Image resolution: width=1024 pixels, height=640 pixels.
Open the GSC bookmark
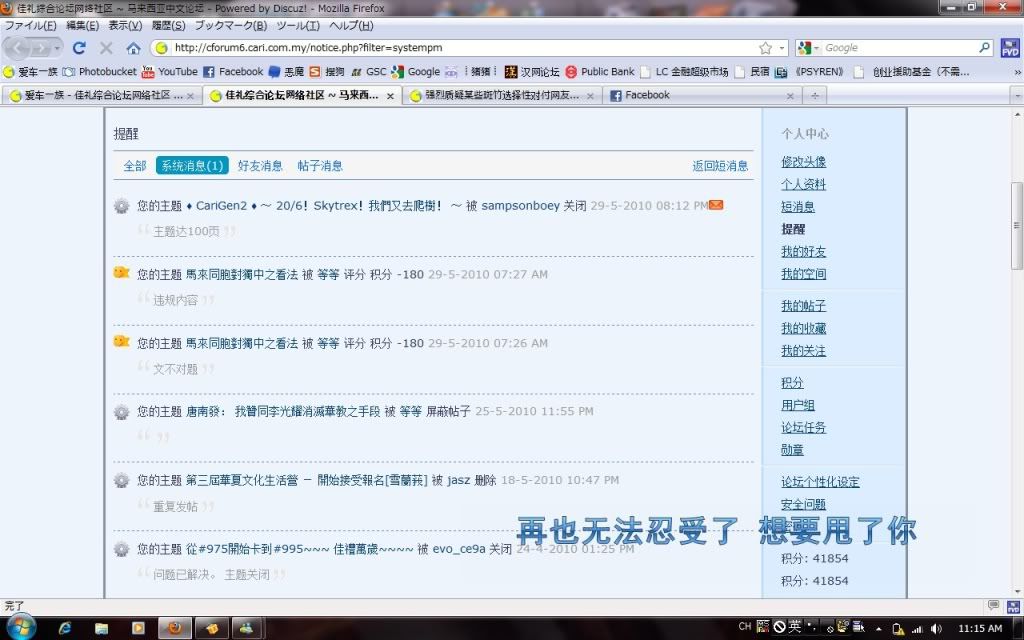tap(369, 72)
